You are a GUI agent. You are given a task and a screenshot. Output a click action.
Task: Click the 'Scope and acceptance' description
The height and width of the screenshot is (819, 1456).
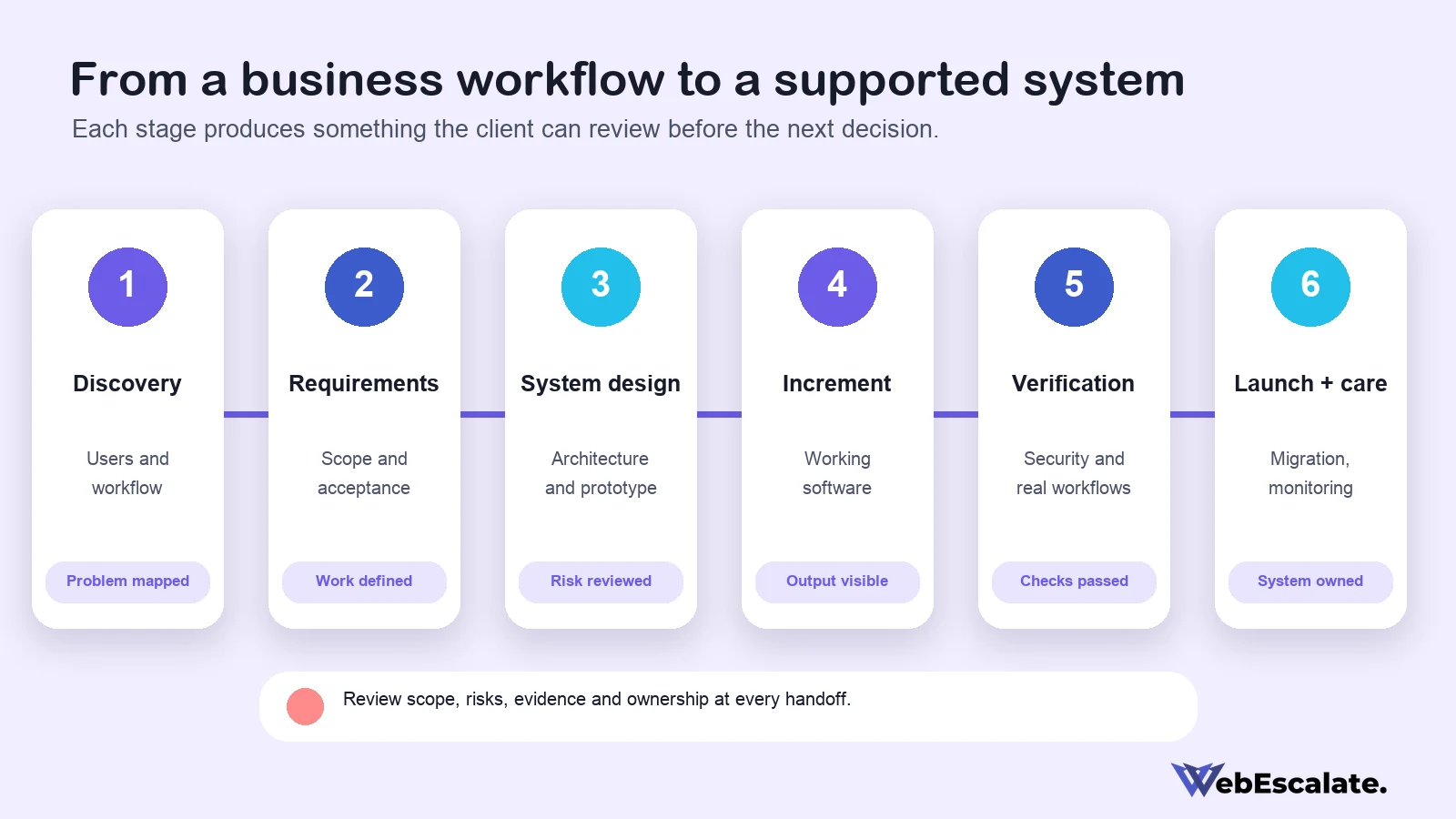(364, 473)
